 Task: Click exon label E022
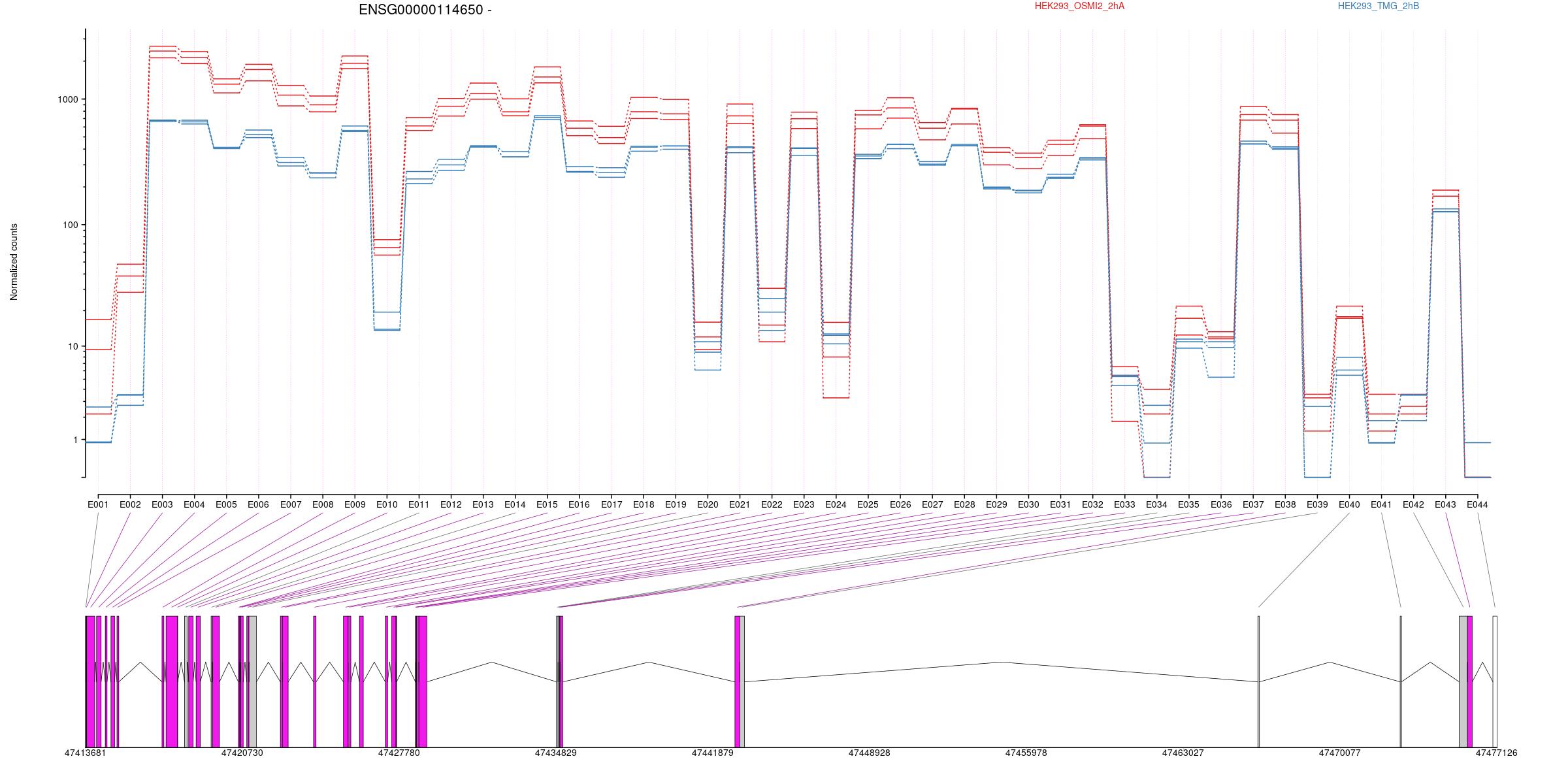click(x=772, y=504)
